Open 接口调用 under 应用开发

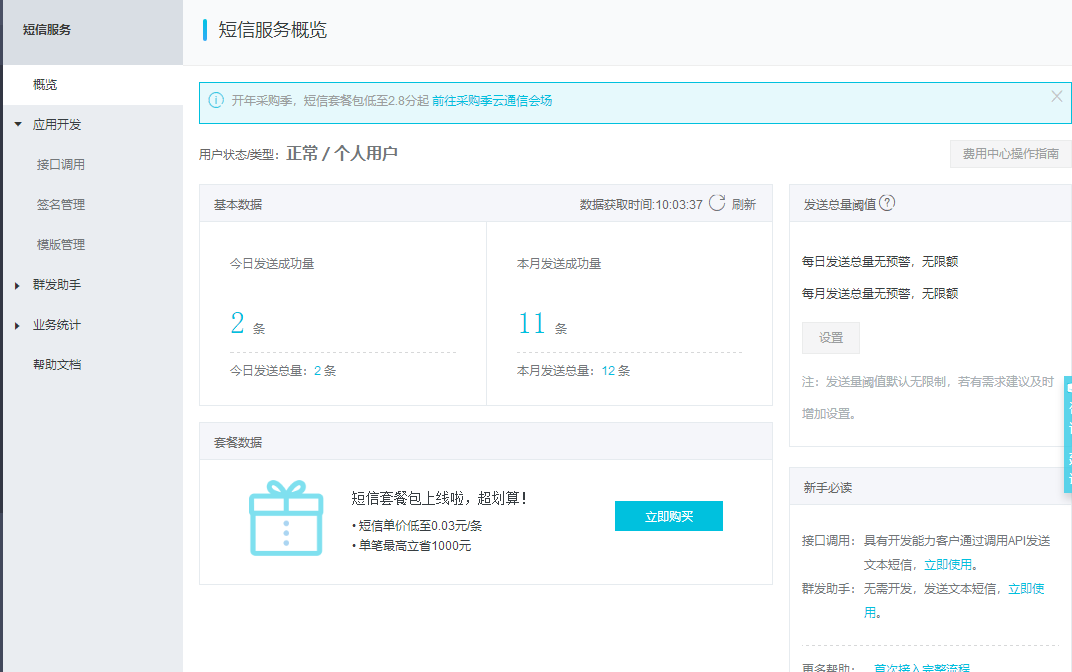61,165
